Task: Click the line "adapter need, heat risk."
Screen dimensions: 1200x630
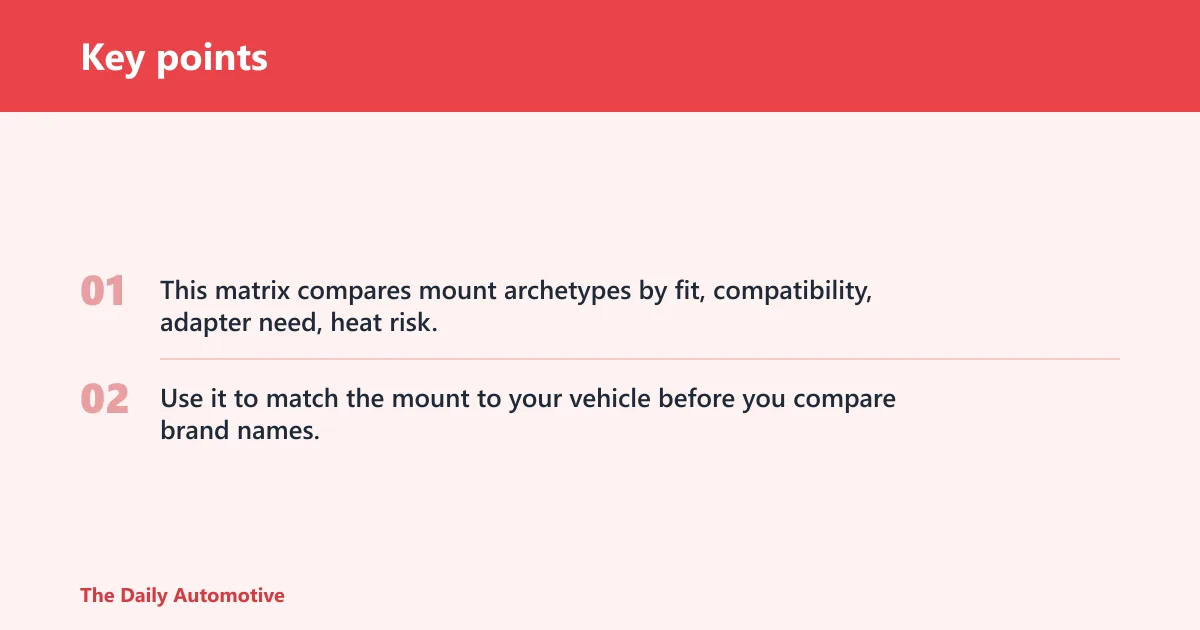Action: (x=299, y=324)
